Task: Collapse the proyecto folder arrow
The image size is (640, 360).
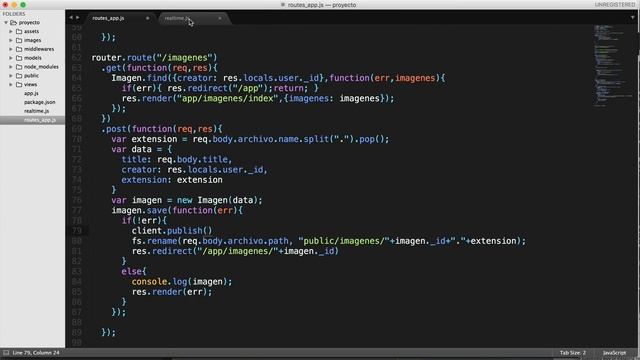Action: [6, 22]
